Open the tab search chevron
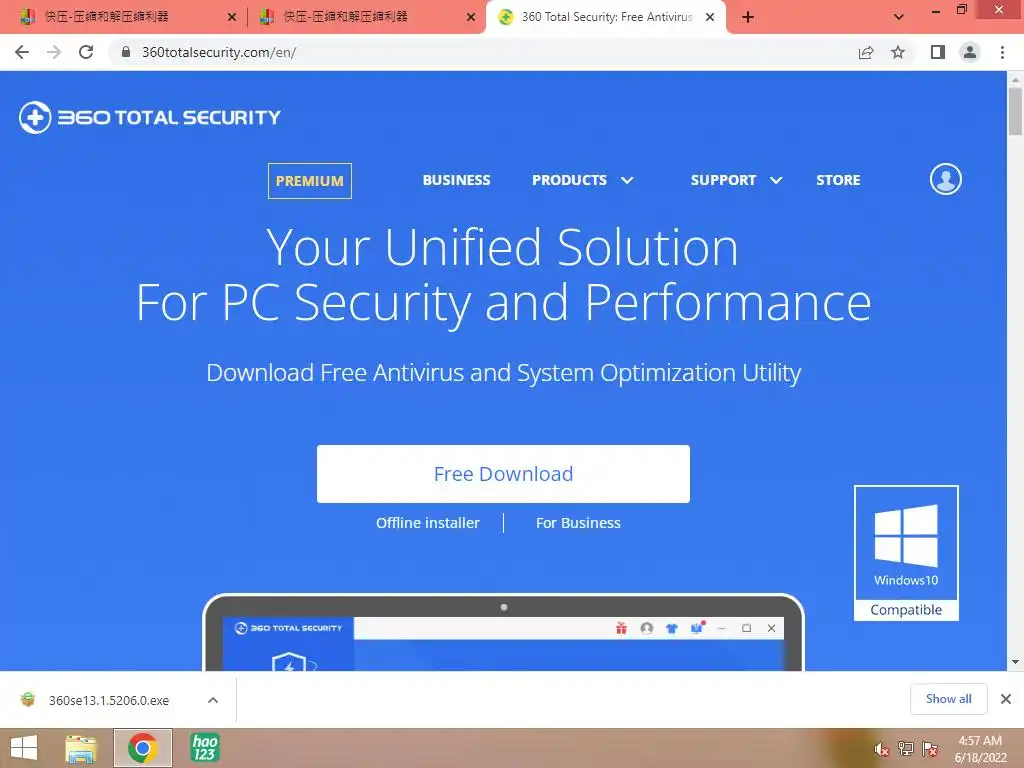1024x768 pixels. (899, 17)
